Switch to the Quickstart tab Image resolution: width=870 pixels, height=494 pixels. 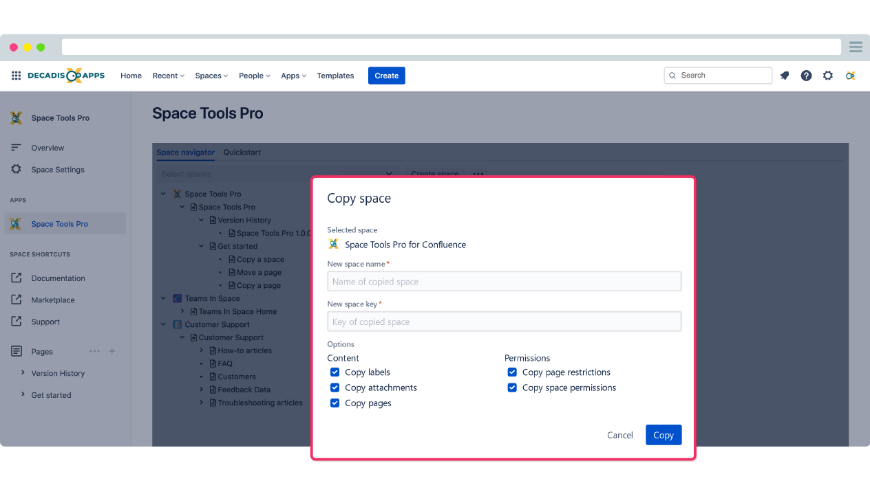tap(242, 152)
